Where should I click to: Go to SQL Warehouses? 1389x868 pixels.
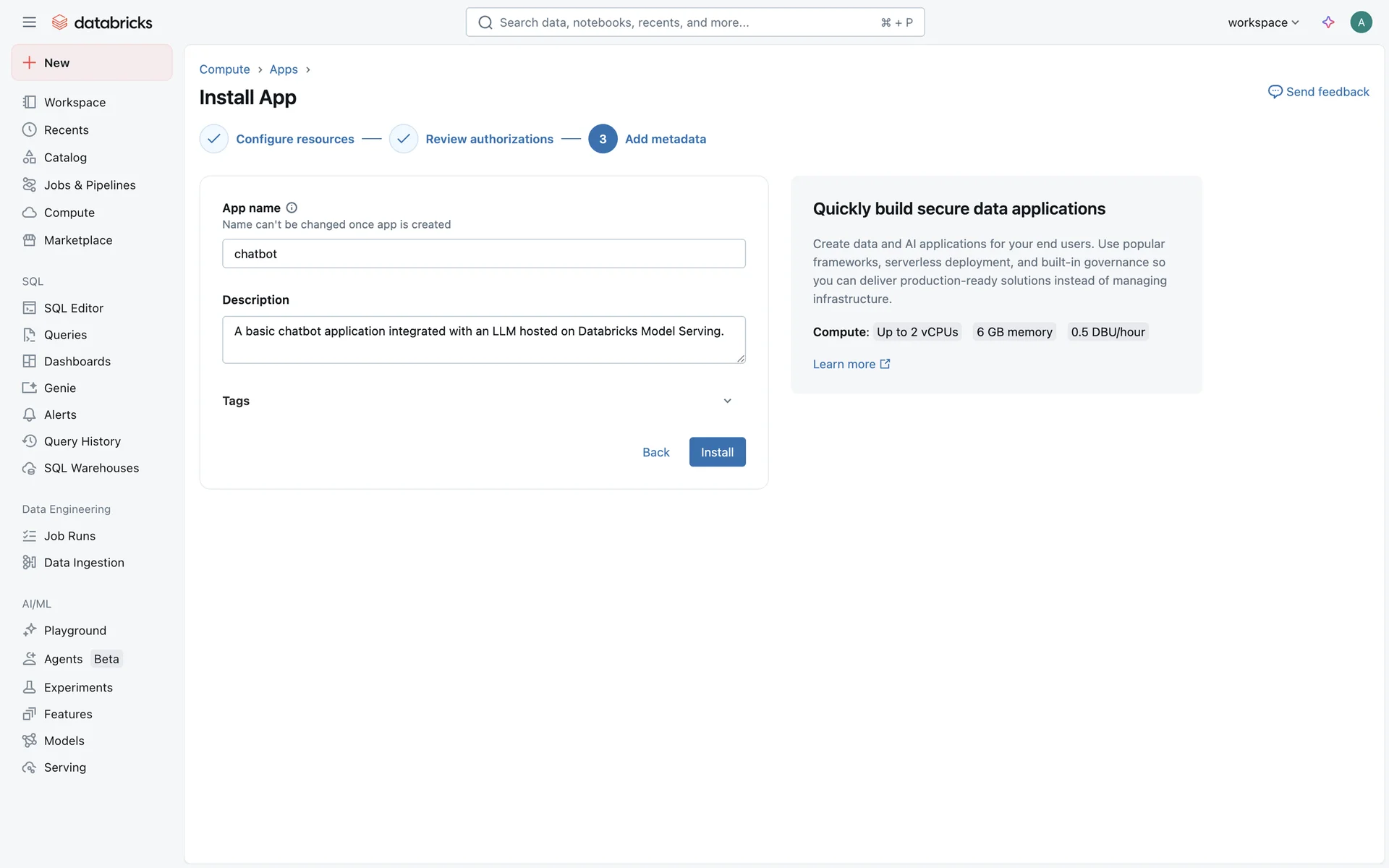(x=91, y=468)
